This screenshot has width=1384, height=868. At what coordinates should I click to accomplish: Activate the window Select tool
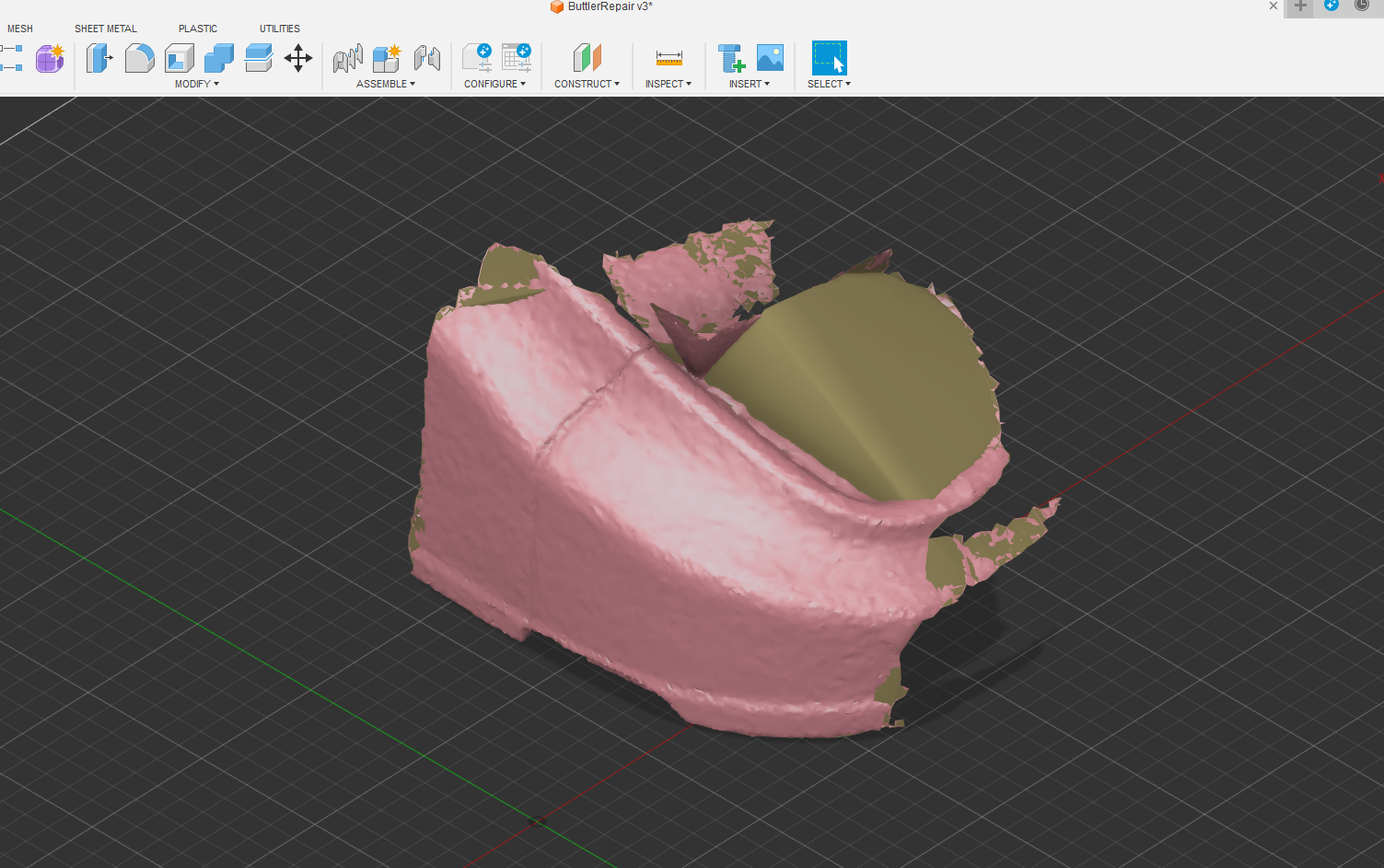click(828, 58)
